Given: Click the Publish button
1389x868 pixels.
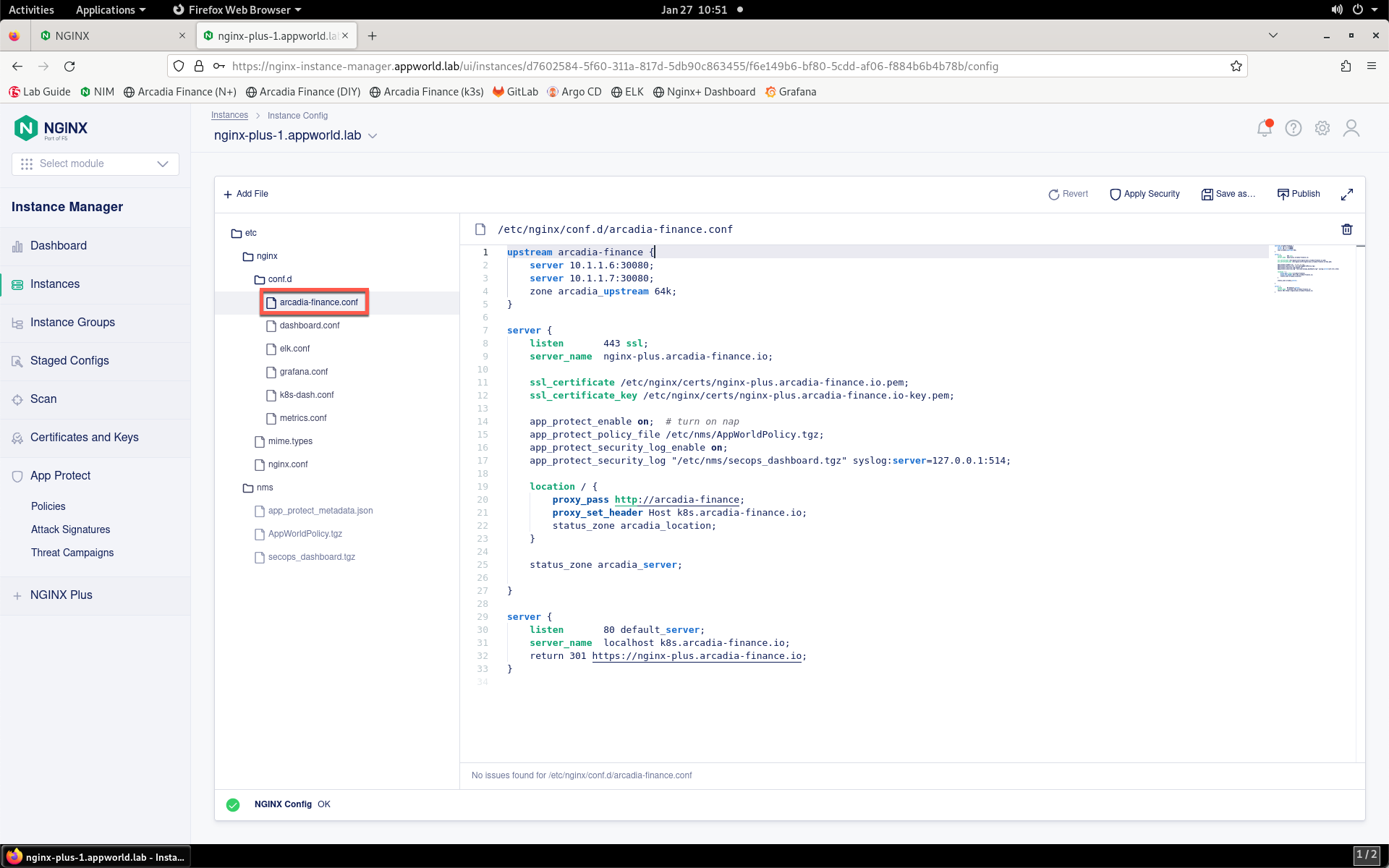Looking at the screenshot, I should pos(1299,194).
